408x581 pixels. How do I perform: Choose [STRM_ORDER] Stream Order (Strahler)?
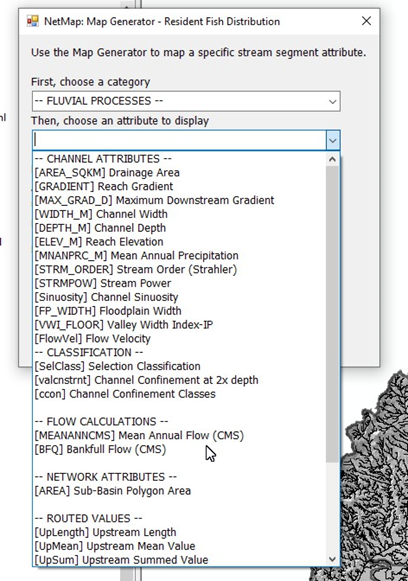136,269
